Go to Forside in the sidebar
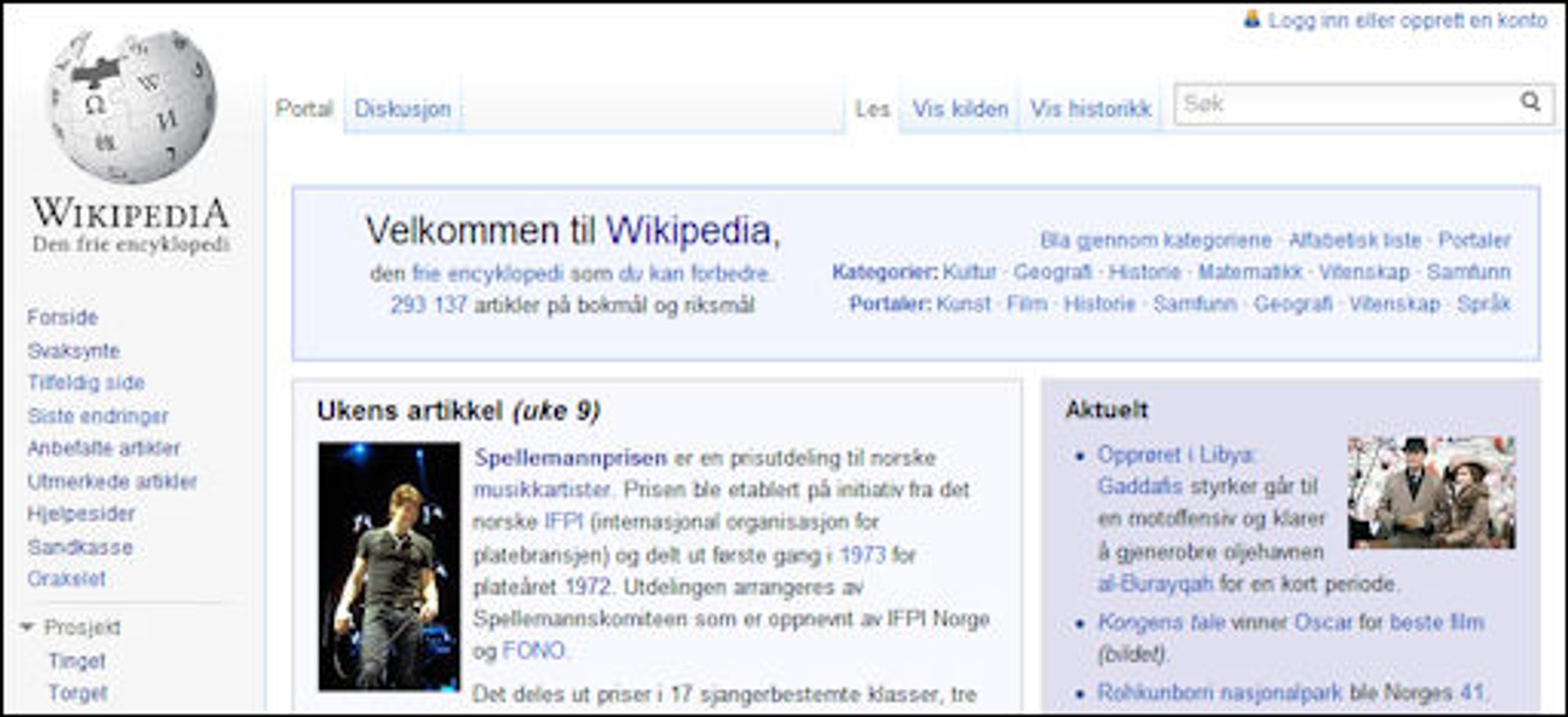The width and height of the screenshot is (1568, 717). coord(63,317)
